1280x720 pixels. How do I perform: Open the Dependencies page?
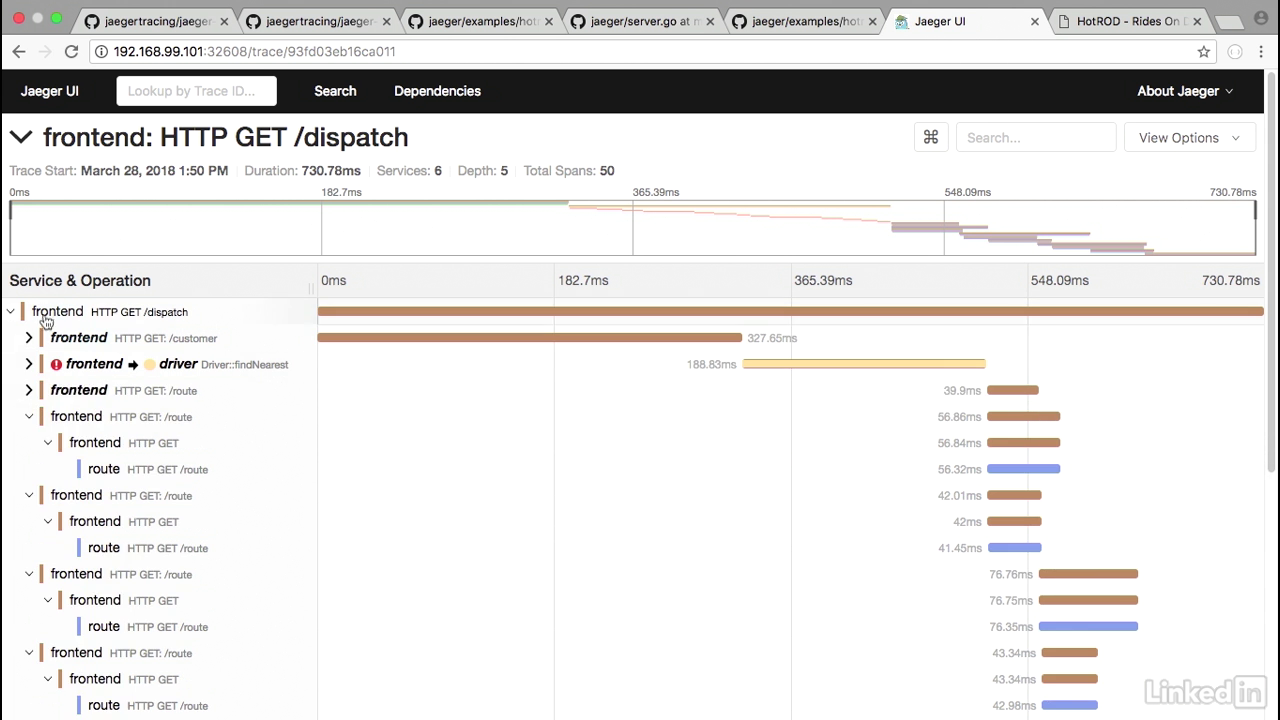(x=437, y=91)
